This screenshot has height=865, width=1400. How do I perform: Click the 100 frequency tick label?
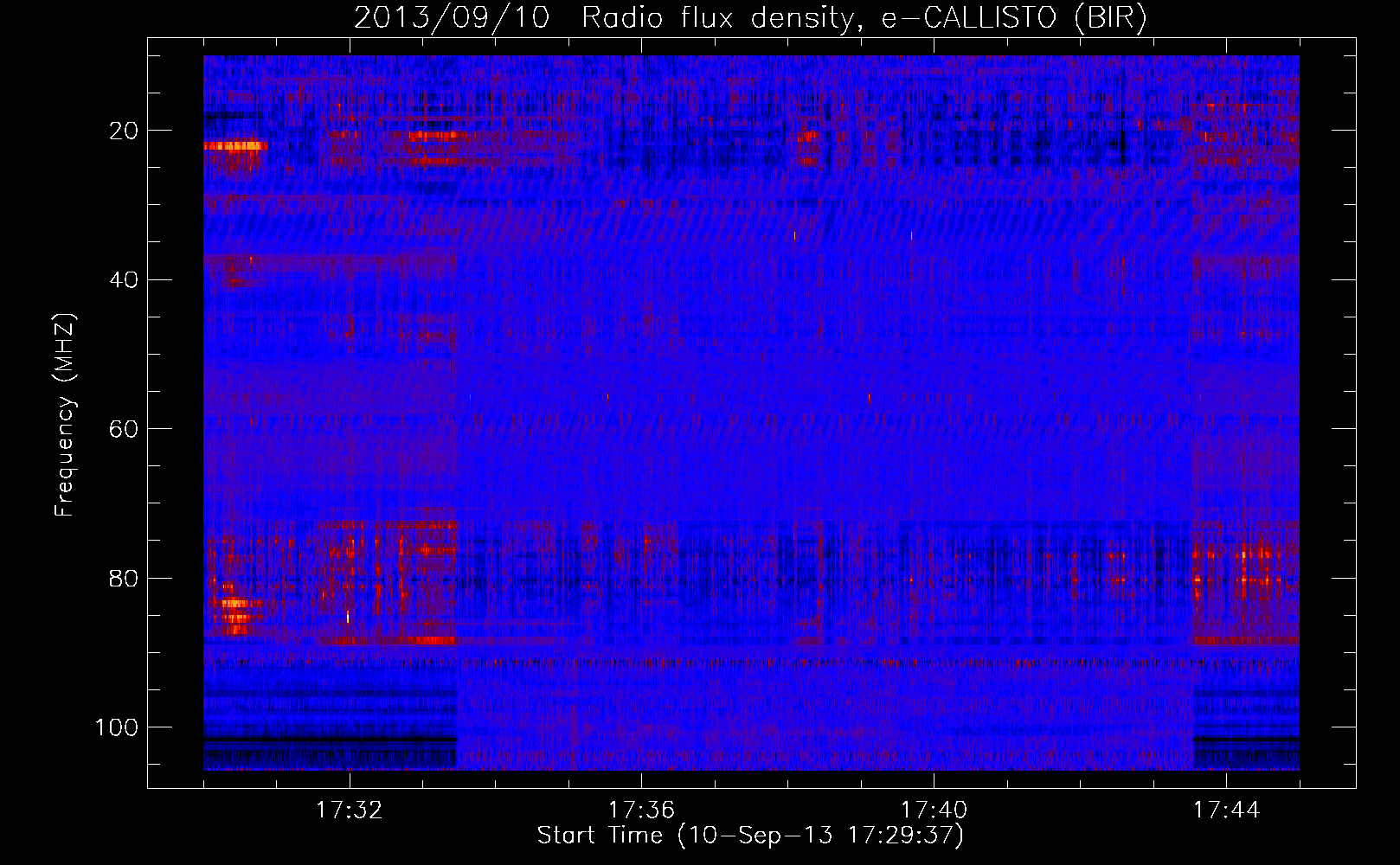[x=117, y=727]
